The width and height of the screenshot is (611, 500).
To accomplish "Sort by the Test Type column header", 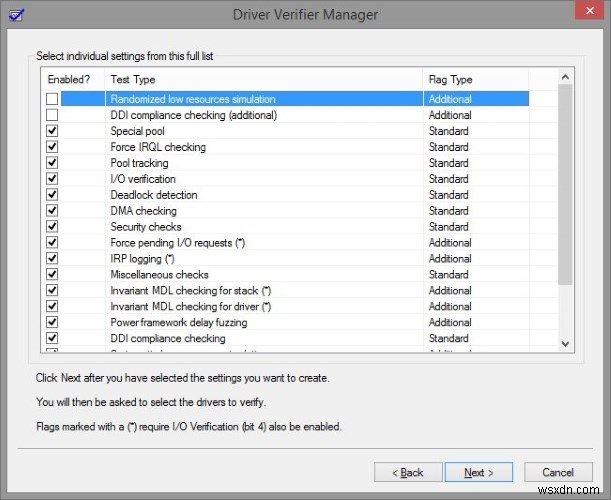I will [264, 80].
